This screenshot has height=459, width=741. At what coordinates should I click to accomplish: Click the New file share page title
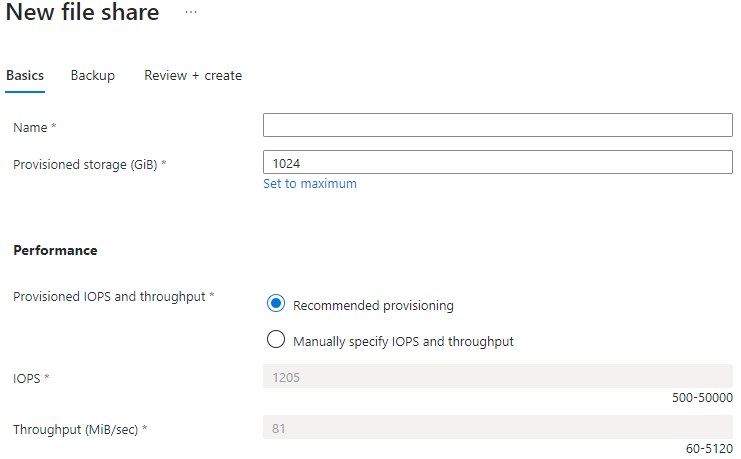tap(83, 13)
